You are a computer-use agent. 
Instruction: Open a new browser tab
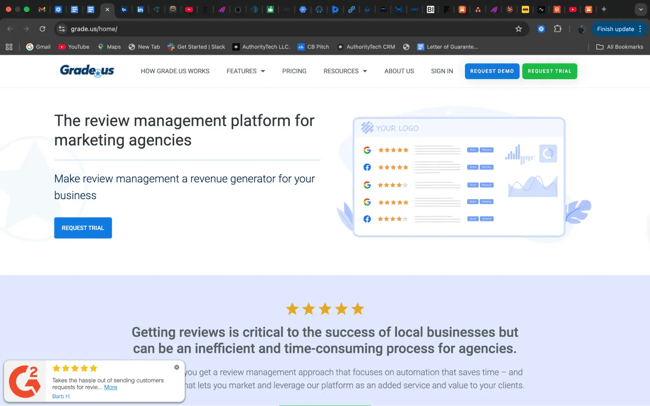(604, 9)
